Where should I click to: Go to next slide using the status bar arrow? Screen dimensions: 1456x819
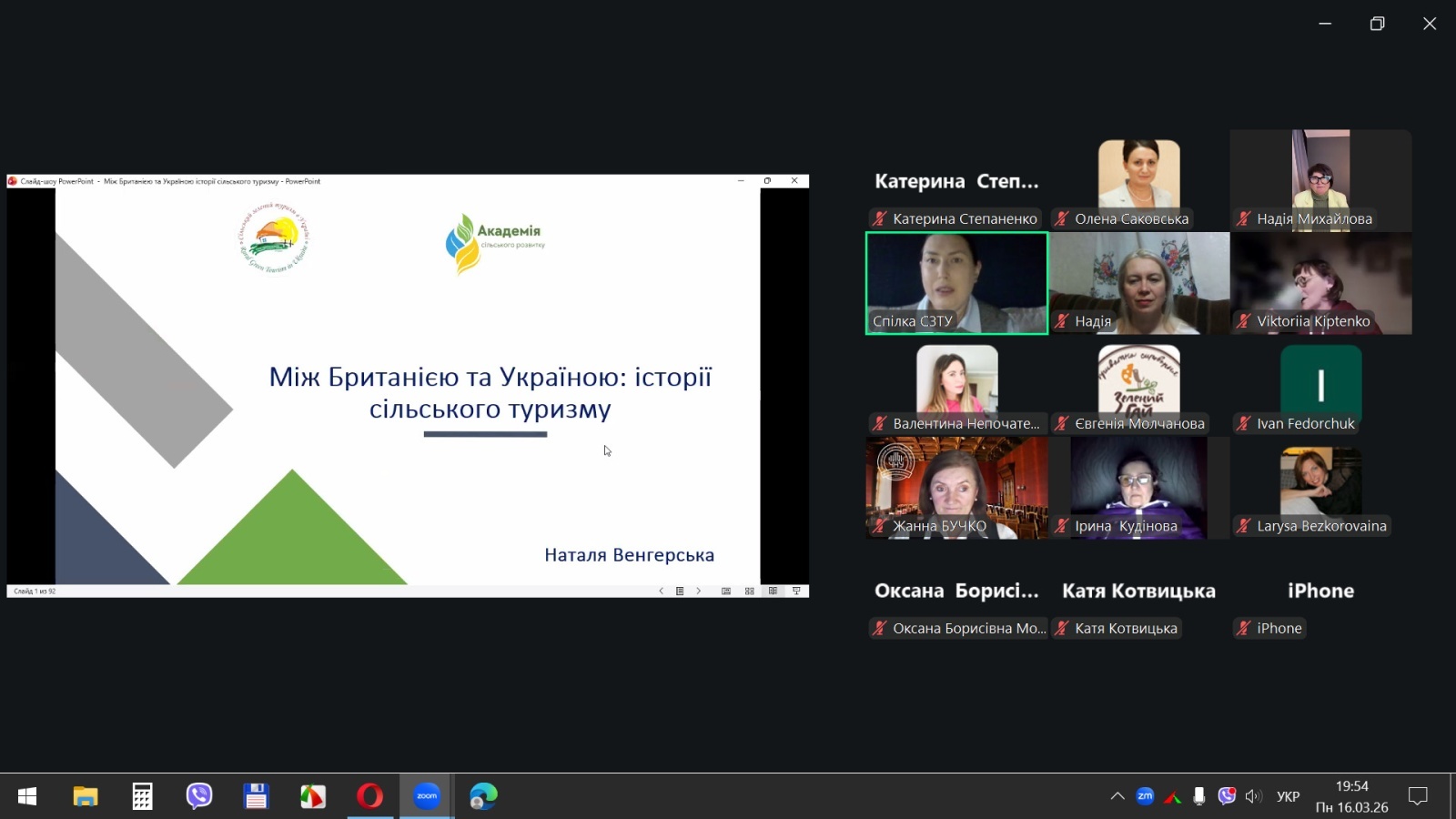[x=699, y=591]
